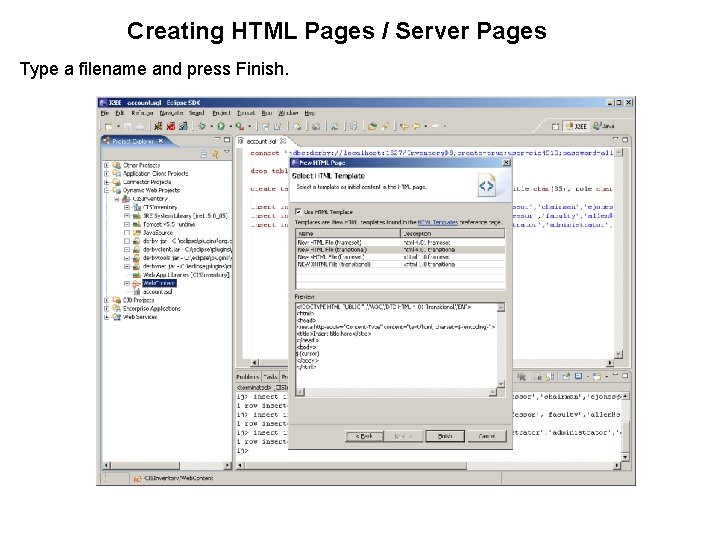The width and height of the screenshot is (720, 540).
Task: Click the External Tools run icon
Action: pyautogui.click(x=239, y=126)
